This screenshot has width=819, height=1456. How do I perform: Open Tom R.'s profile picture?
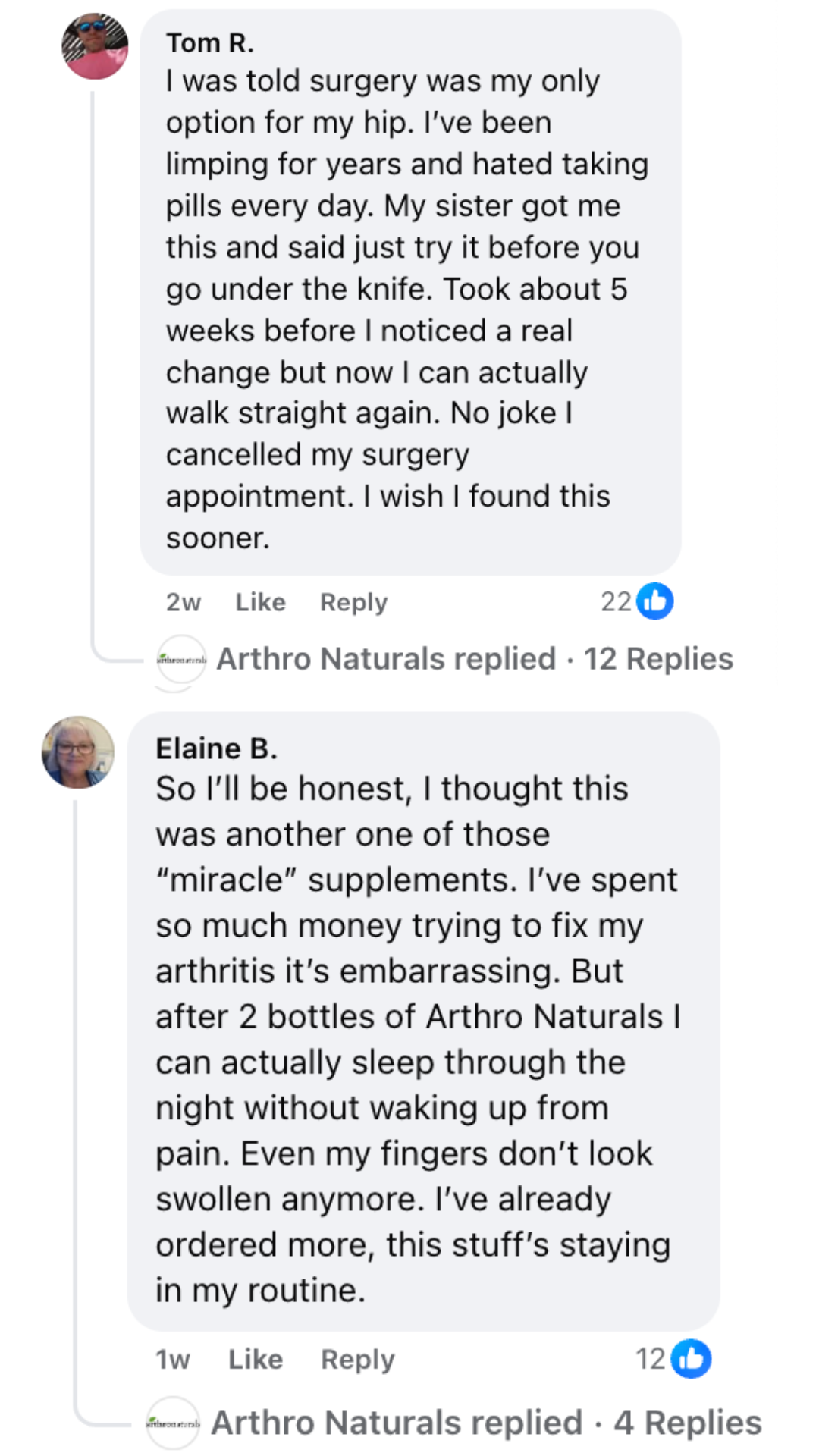[x=95, y=46]
